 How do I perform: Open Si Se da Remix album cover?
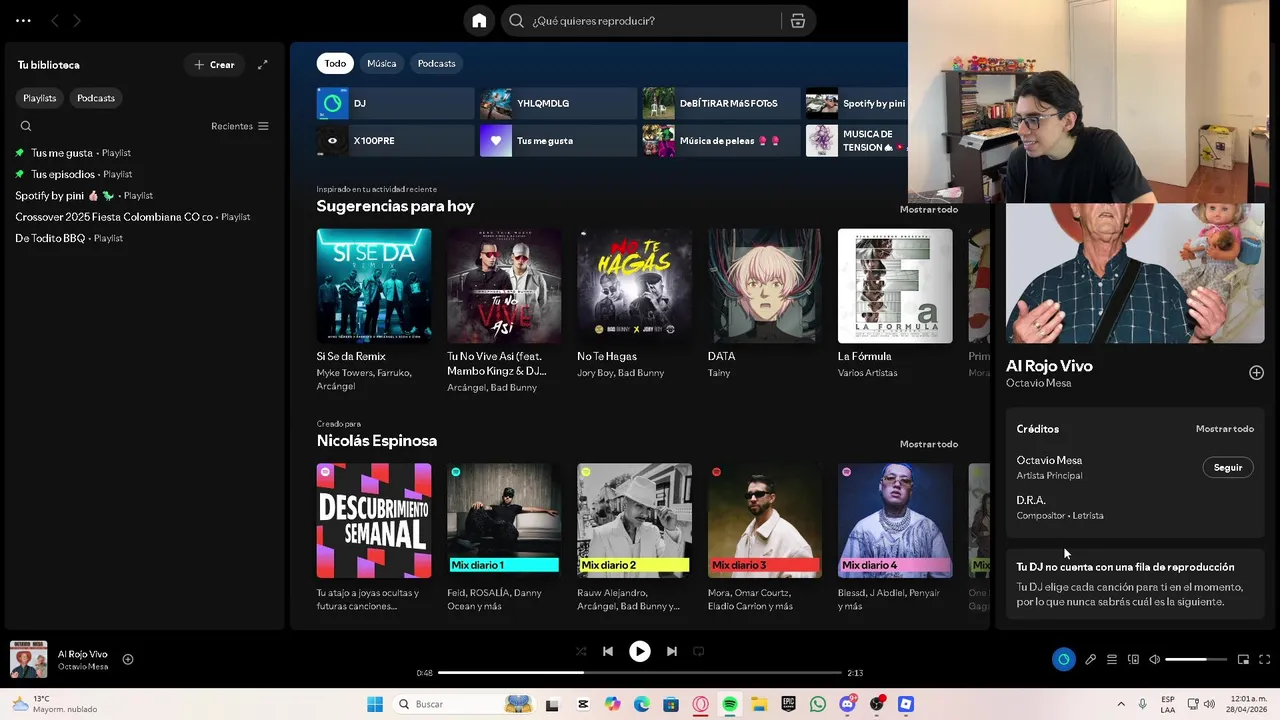374,286
